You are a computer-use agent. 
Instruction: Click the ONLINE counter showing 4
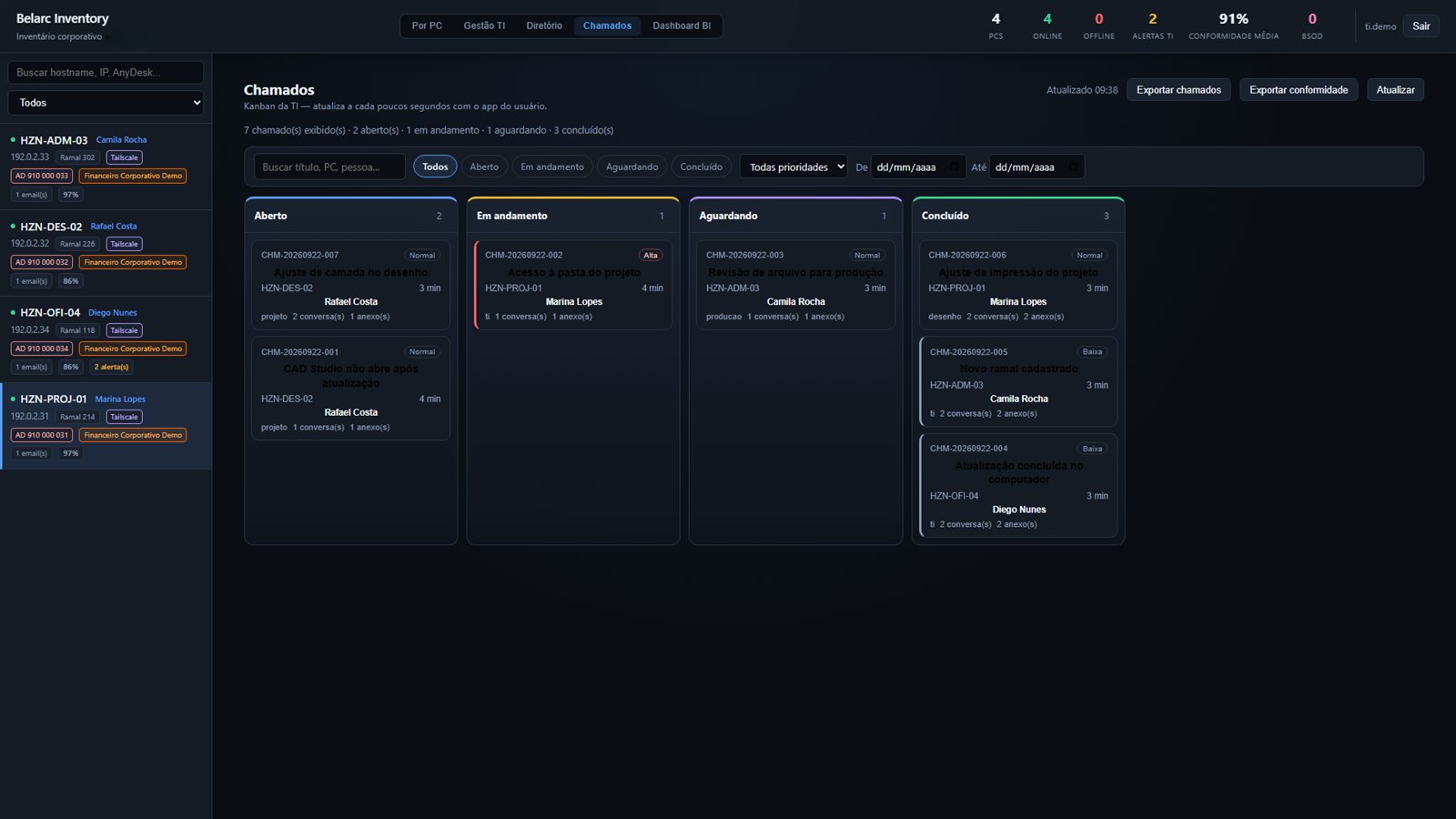coord(1047,25)
